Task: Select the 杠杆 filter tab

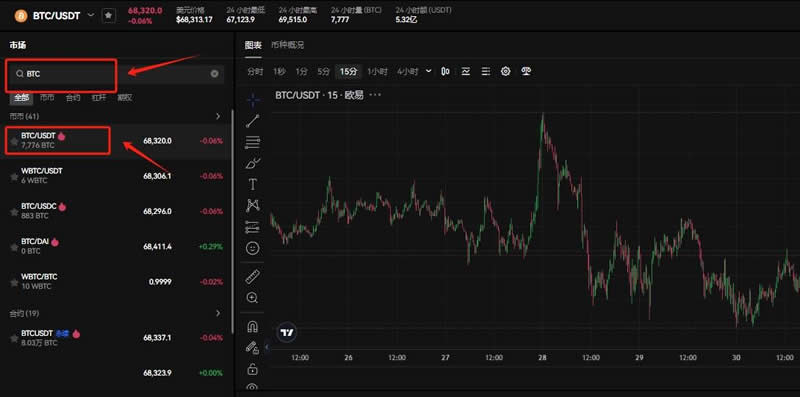Action: coord(99,97)
